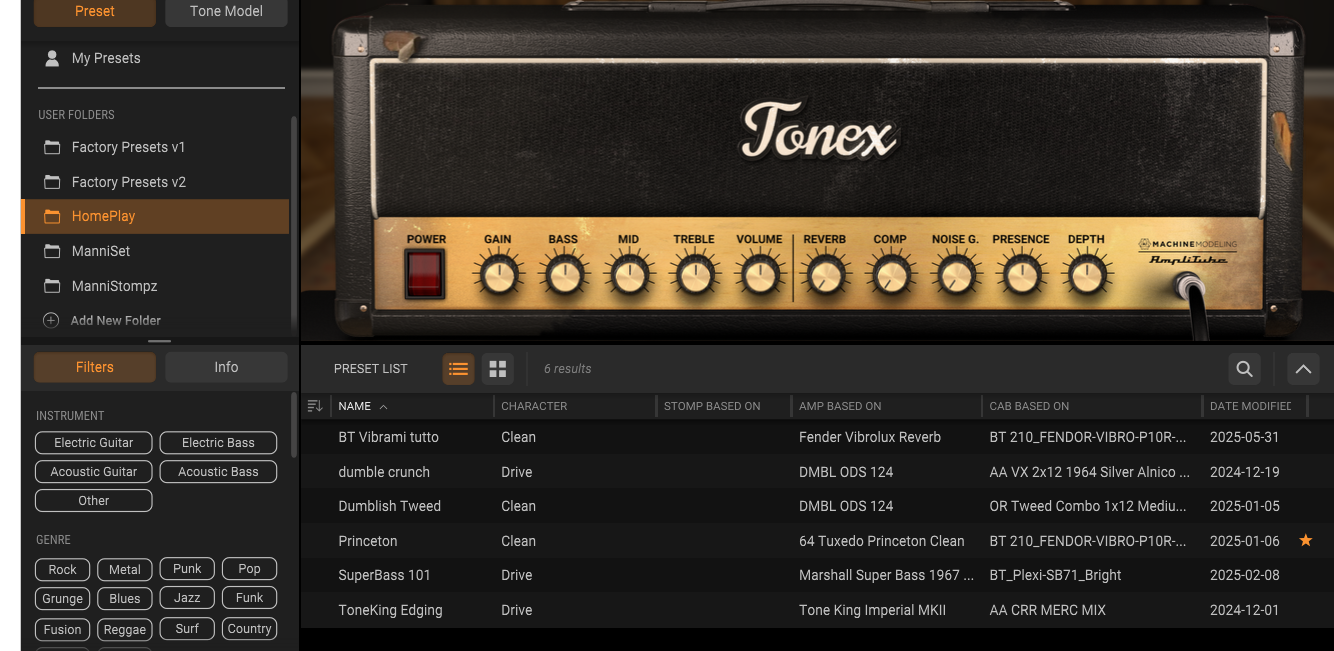Toggle favorite star on Princeton preset

click(1305, 541)
